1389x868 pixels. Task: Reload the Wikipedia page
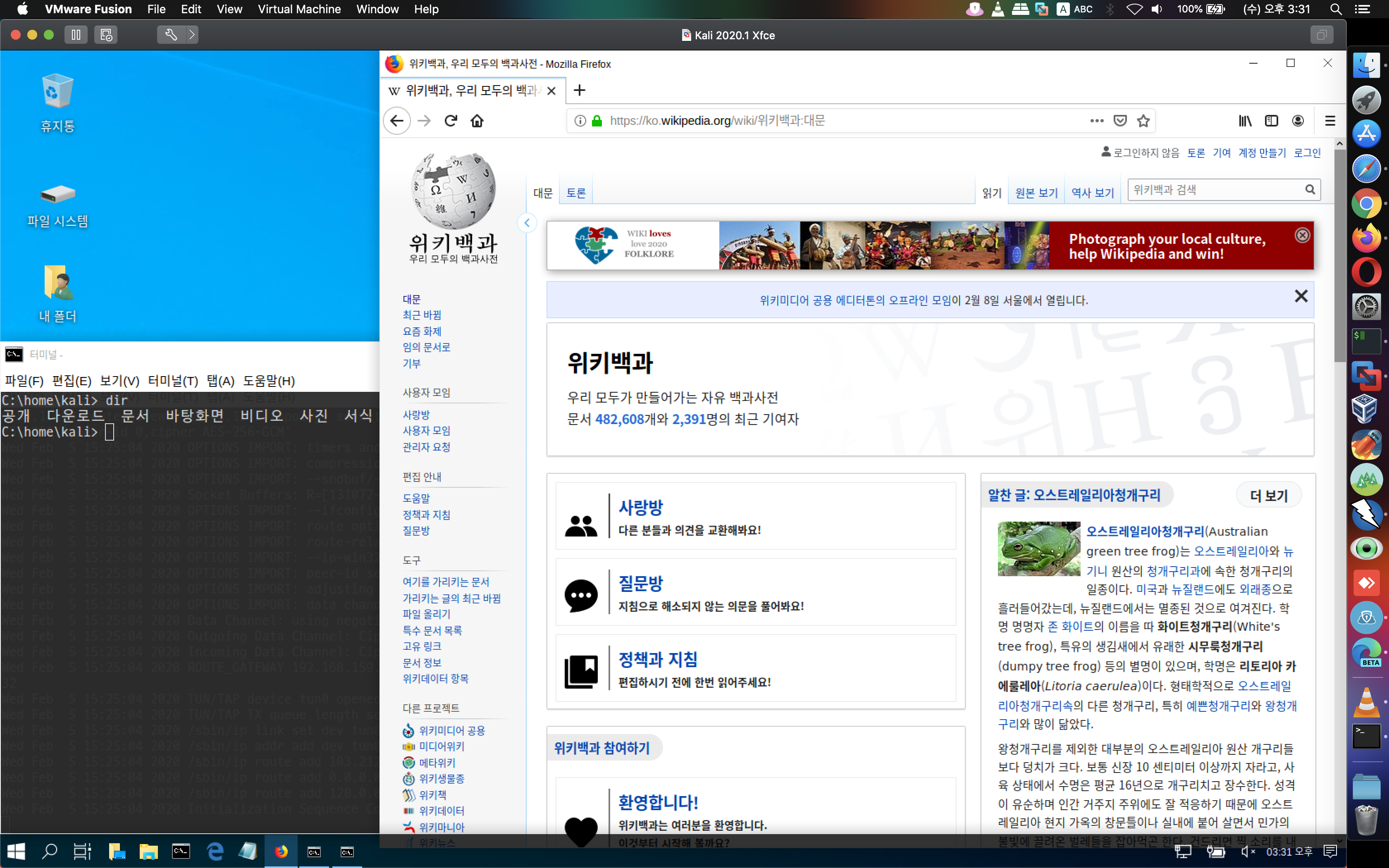(451, 121)
